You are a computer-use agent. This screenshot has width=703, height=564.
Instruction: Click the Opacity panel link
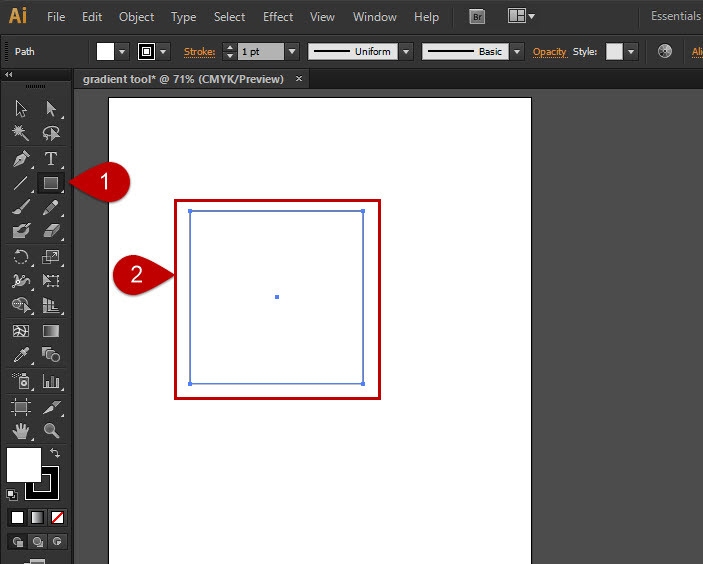549,51
